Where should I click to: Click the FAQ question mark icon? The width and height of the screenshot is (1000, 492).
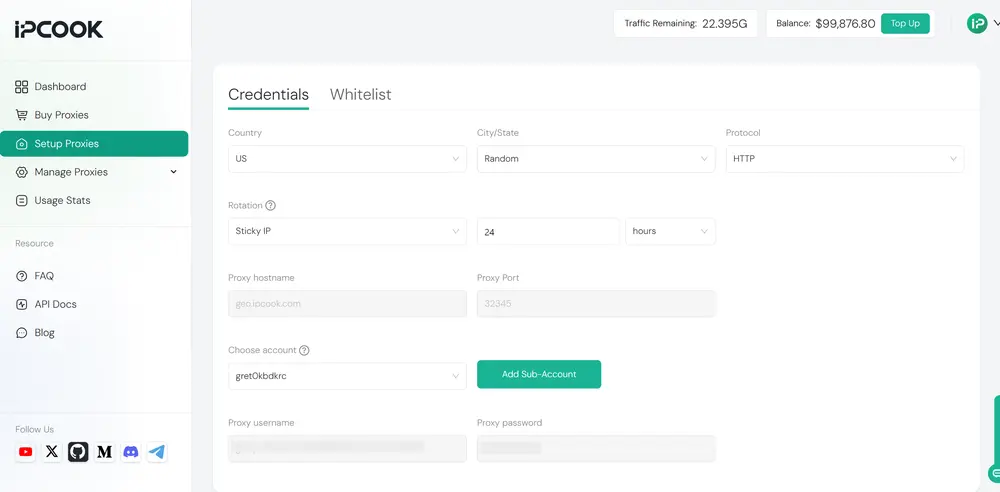tap(22, 276)
